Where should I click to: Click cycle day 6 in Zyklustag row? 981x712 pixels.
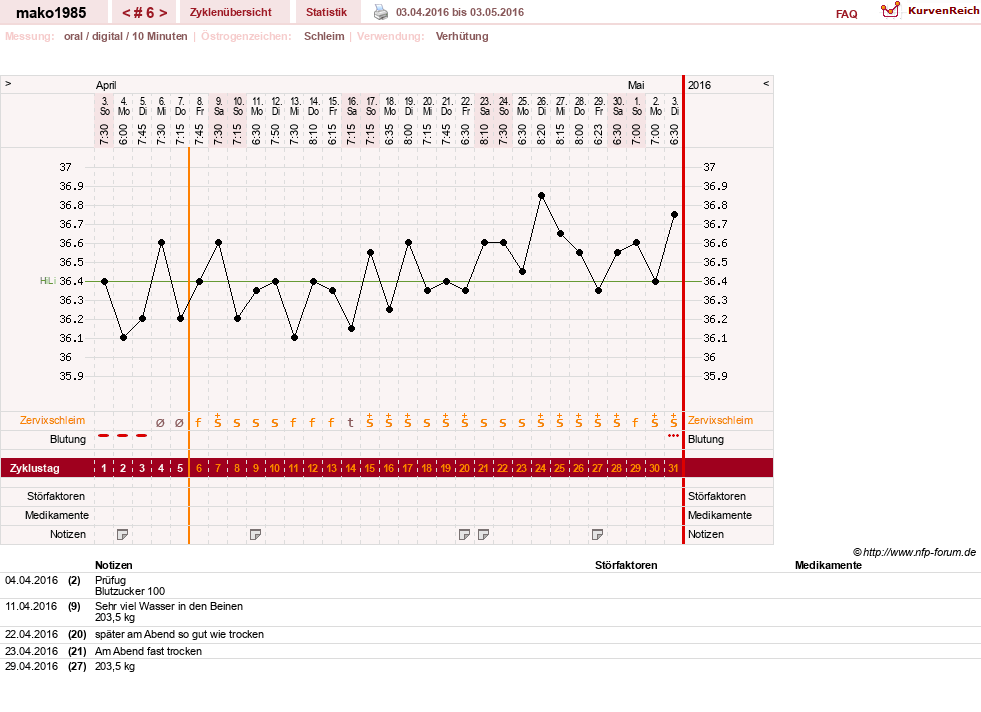(x=199, y=468)
